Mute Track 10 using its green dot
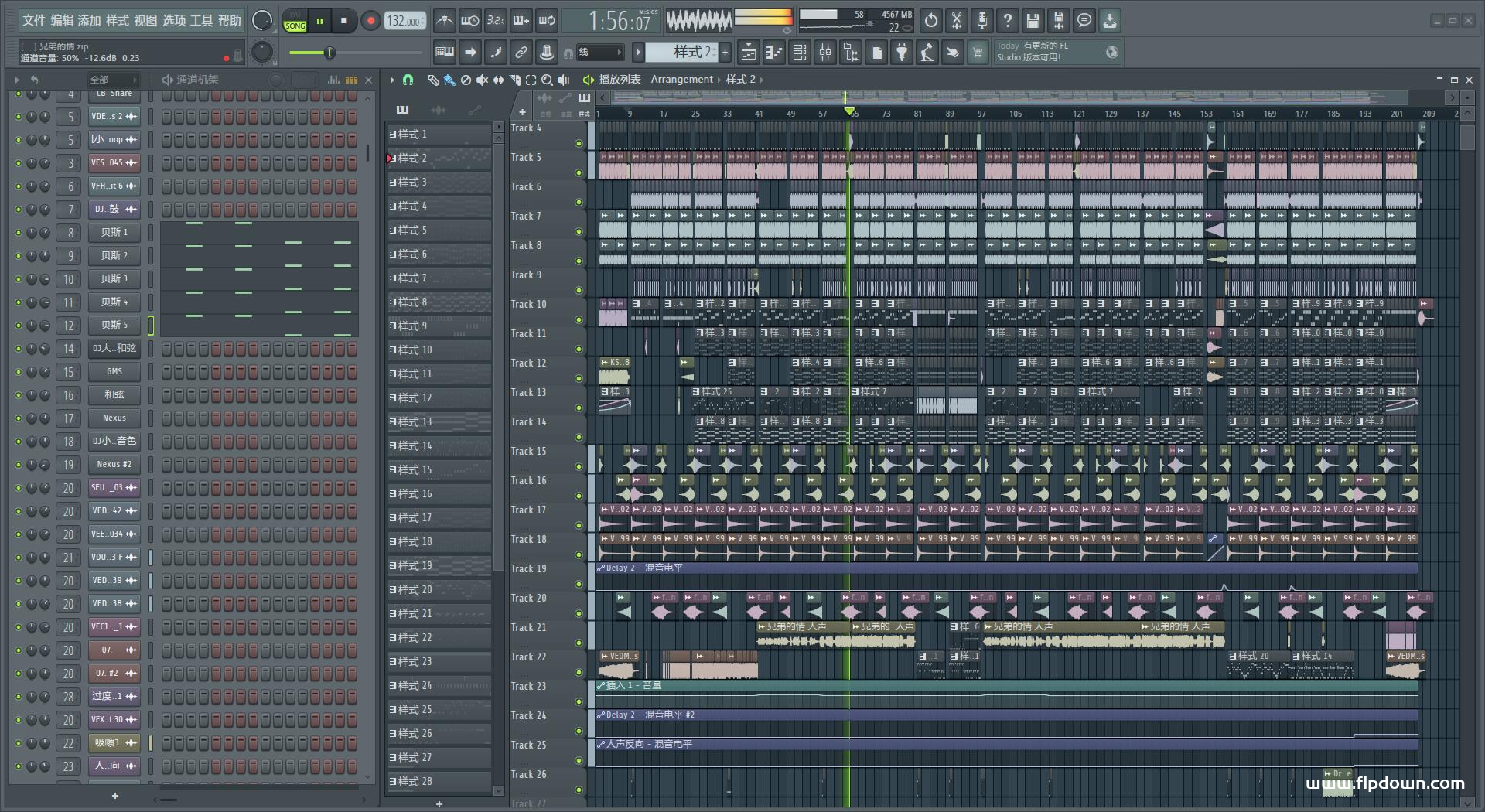The width and height of the screenshot is (1485, 812). coord(579,319)
